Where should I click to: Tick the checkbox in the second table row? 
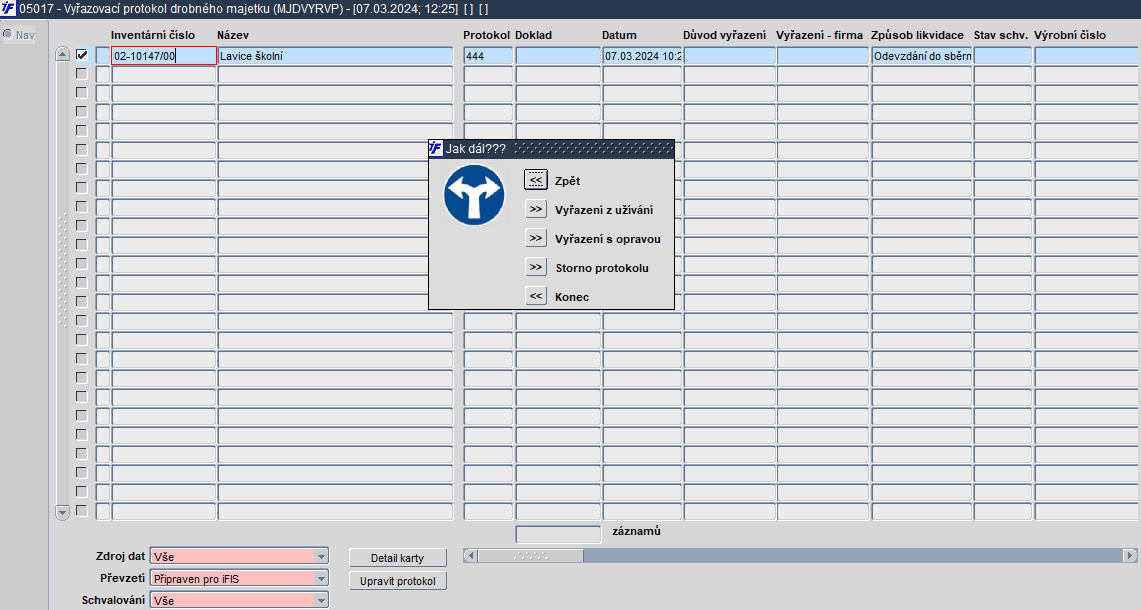82,74
